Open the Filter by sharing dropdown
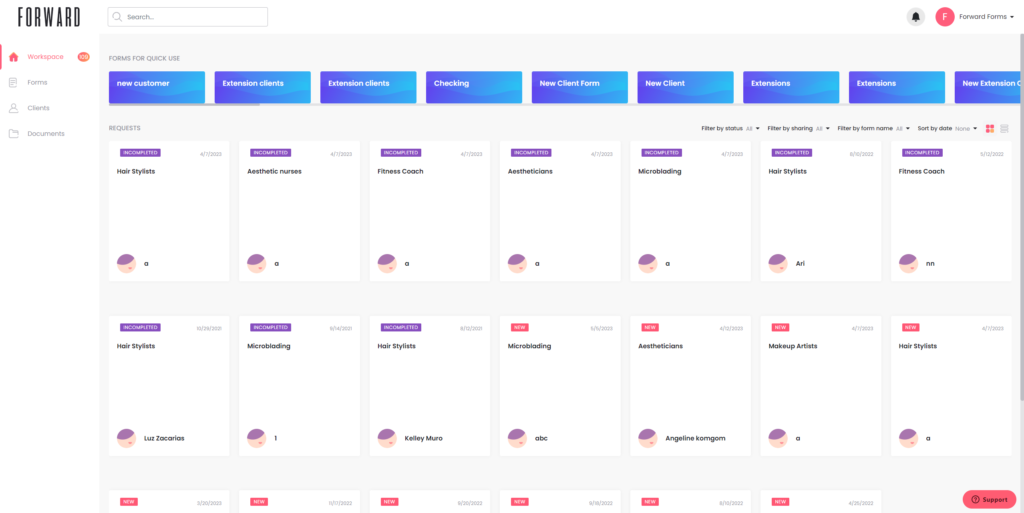1024x513 pixels. coord(799,129)
